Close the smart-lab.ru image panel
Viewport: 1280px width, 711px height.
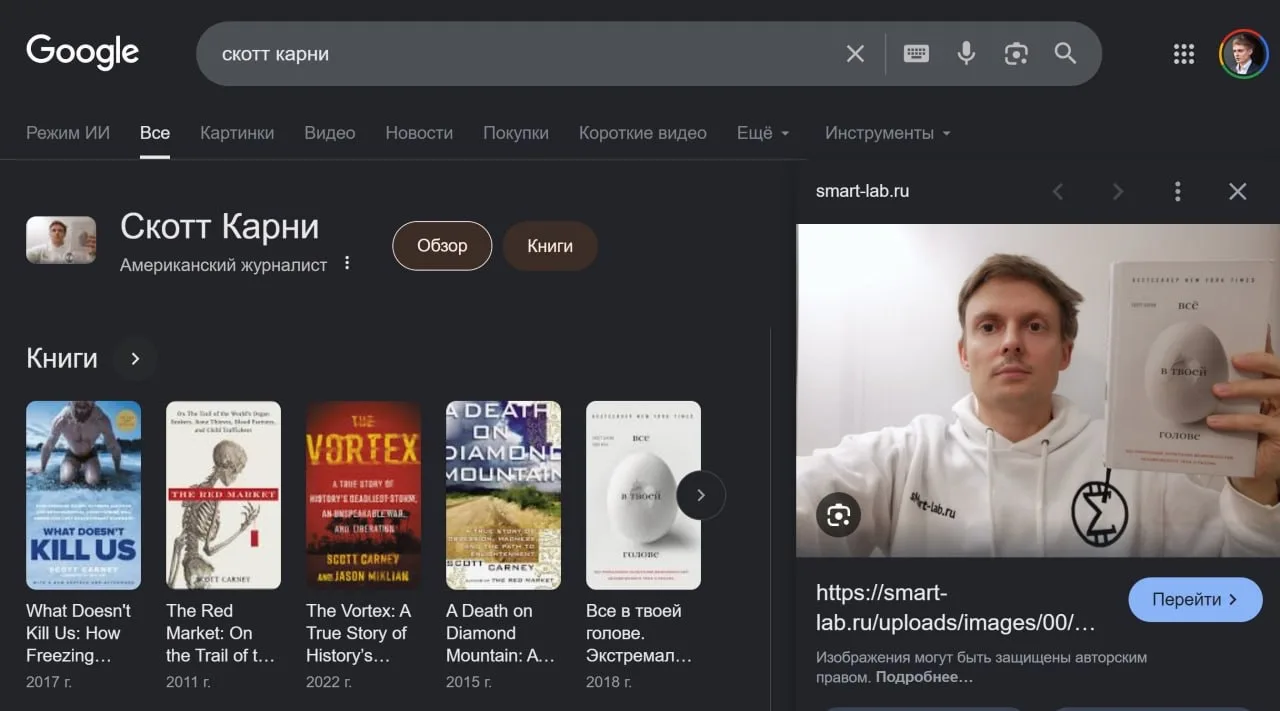(1238, 191)
